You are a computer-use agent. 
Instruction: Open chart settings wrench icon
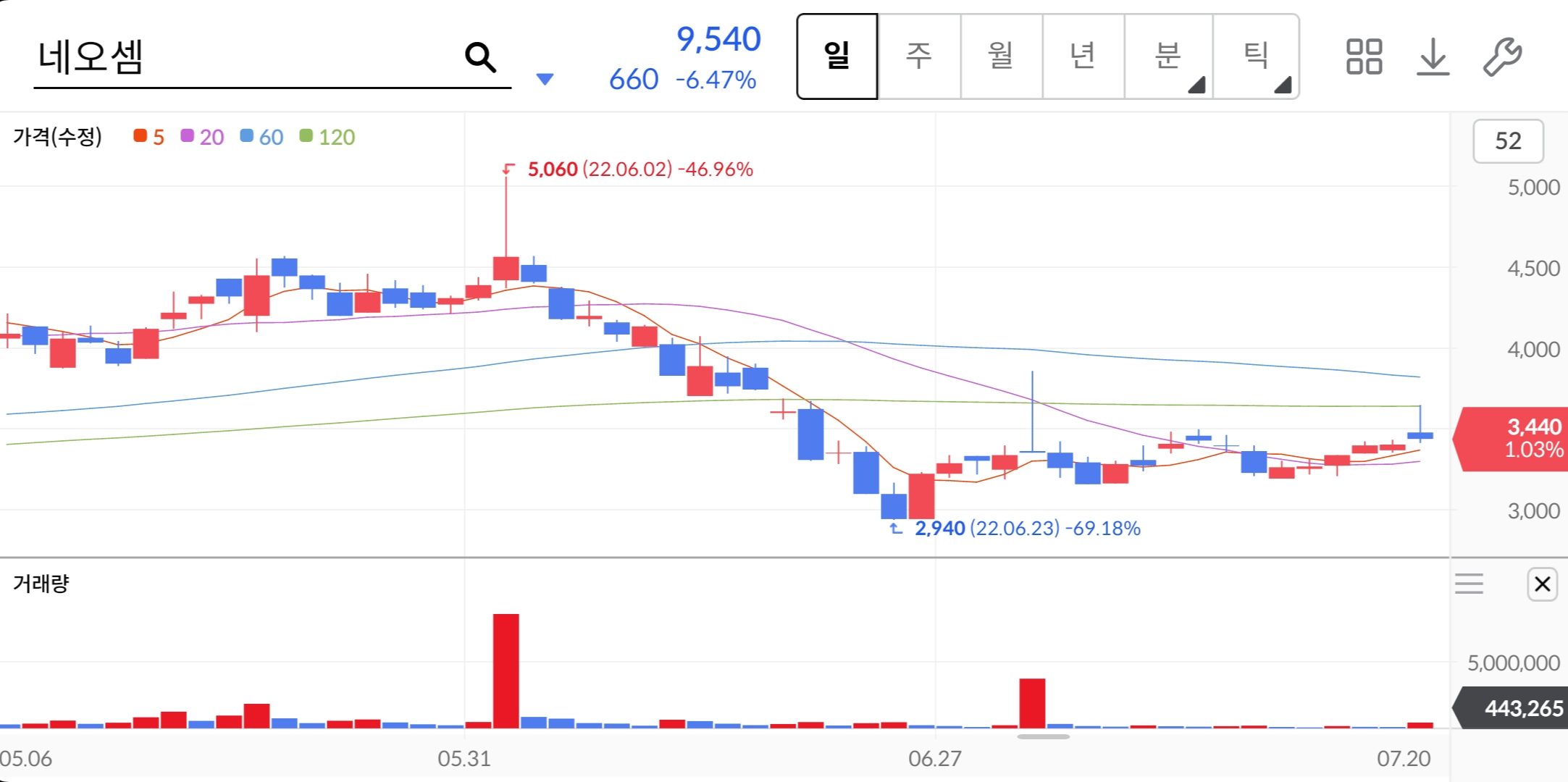1502,56
